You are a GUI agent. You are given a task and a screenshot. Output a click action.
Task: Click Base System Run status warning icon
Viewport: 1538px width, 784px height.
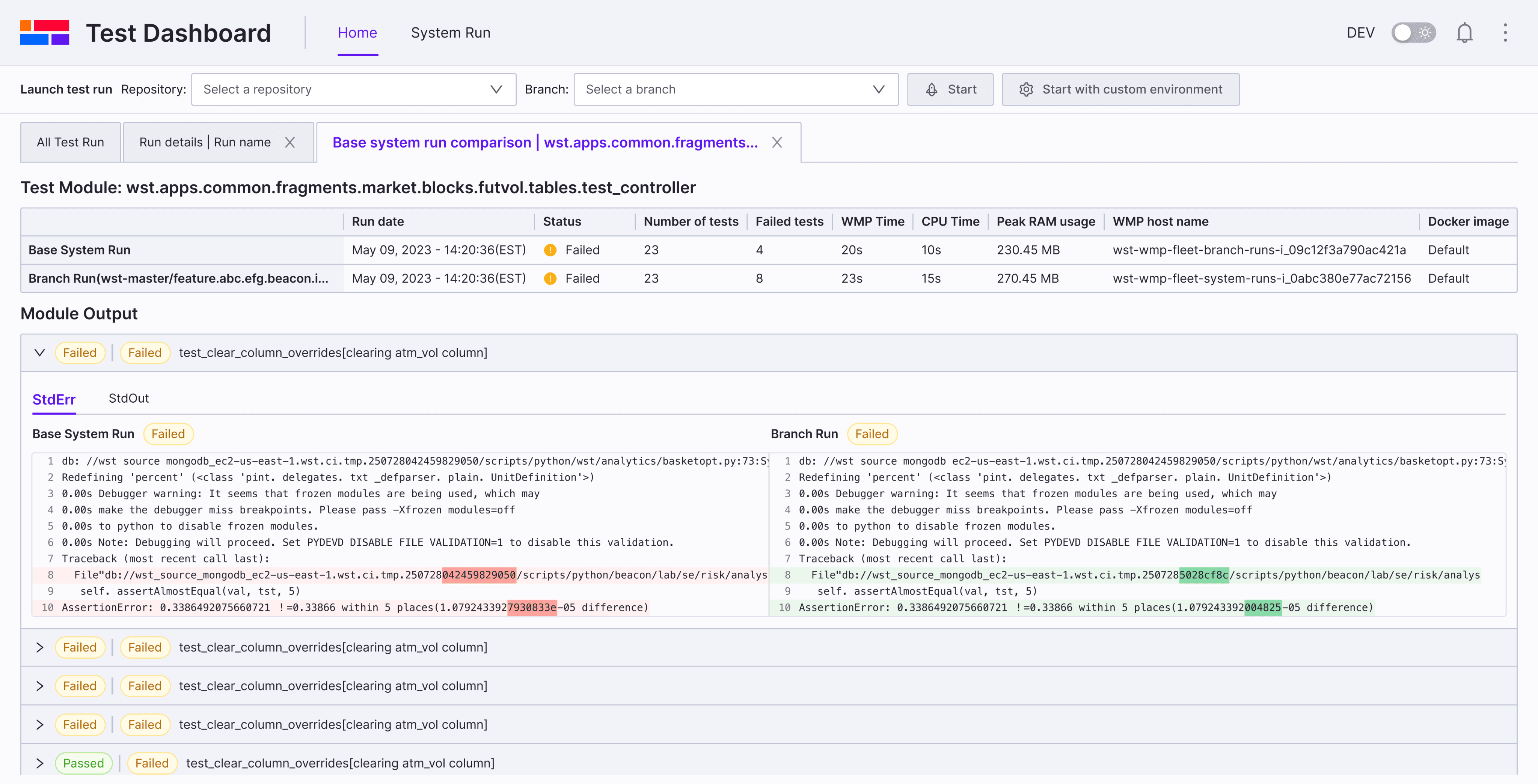(550, 250)
